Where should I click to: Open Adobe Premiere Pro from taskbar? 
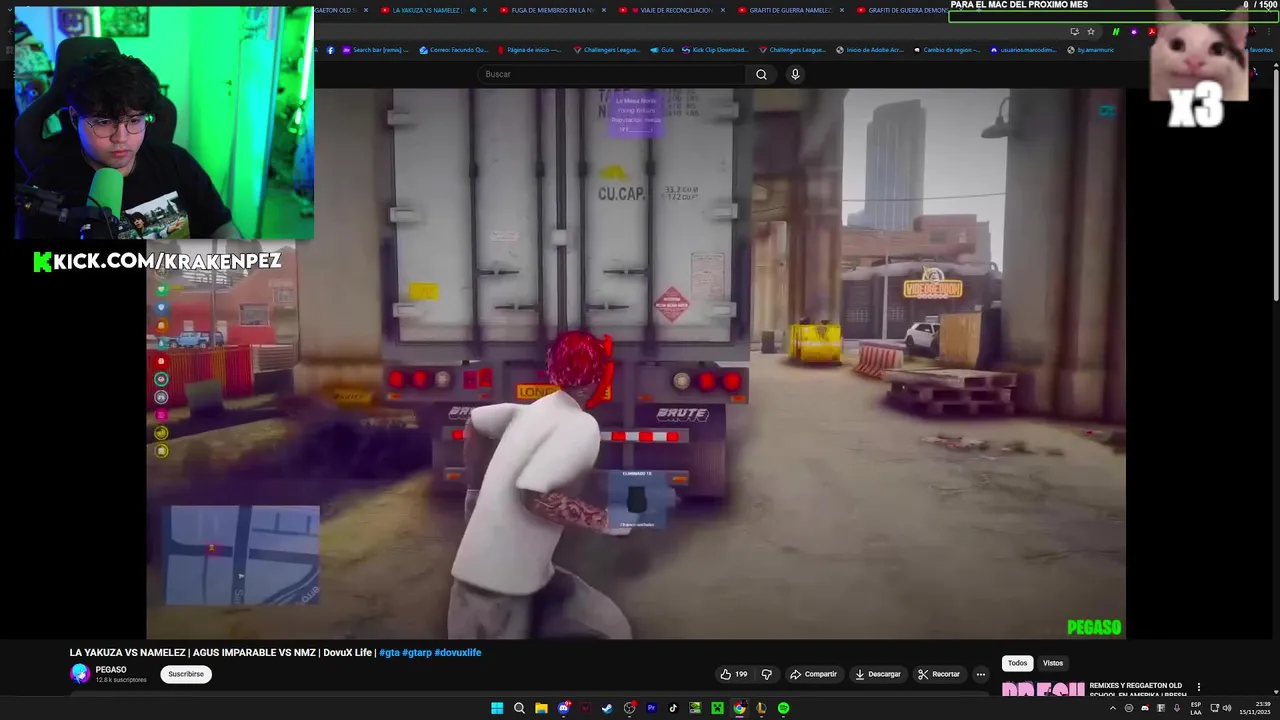651,708
